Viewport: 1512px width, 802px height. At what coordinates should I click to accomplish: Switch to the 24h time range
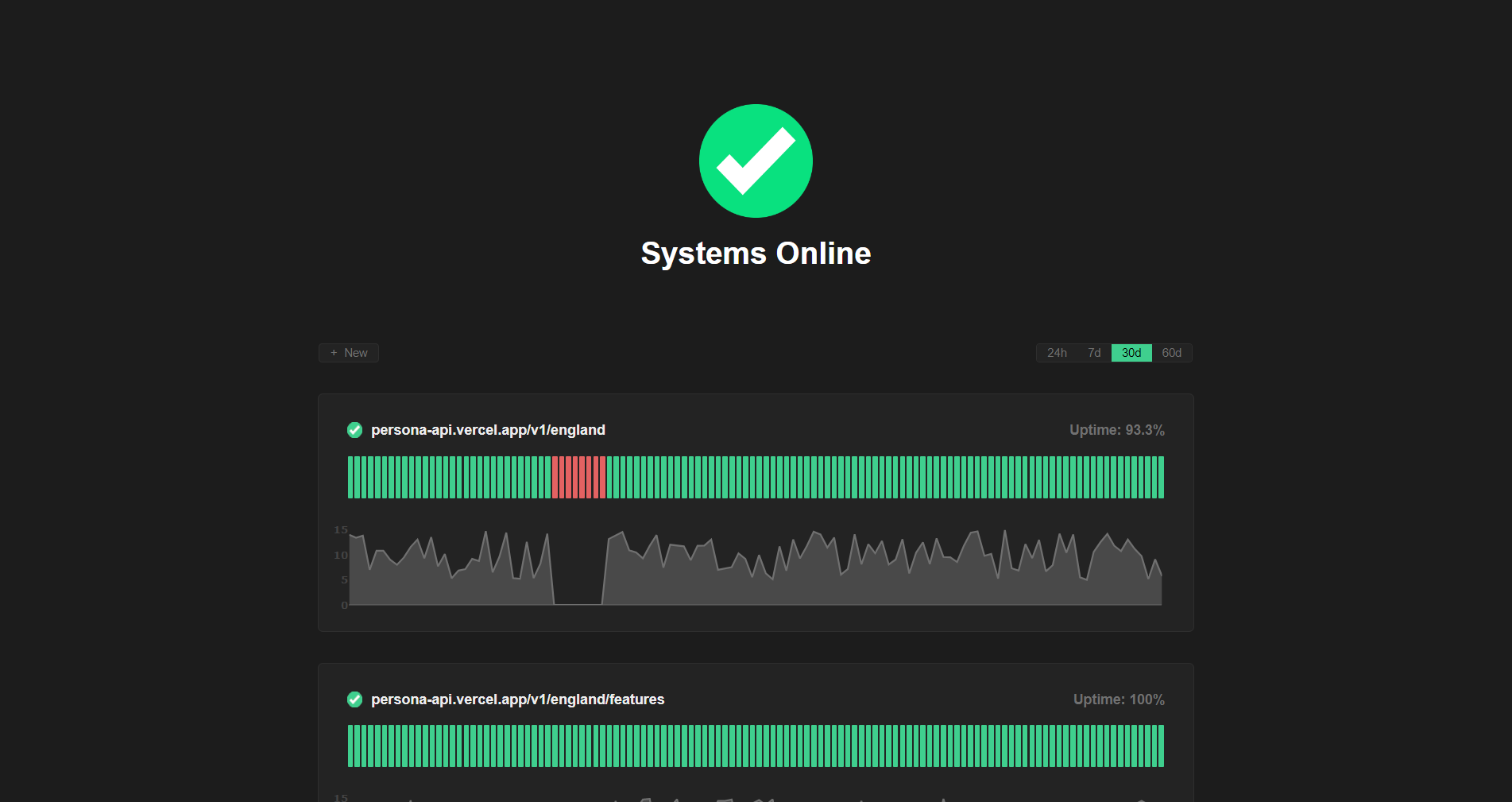[1057, 353]
